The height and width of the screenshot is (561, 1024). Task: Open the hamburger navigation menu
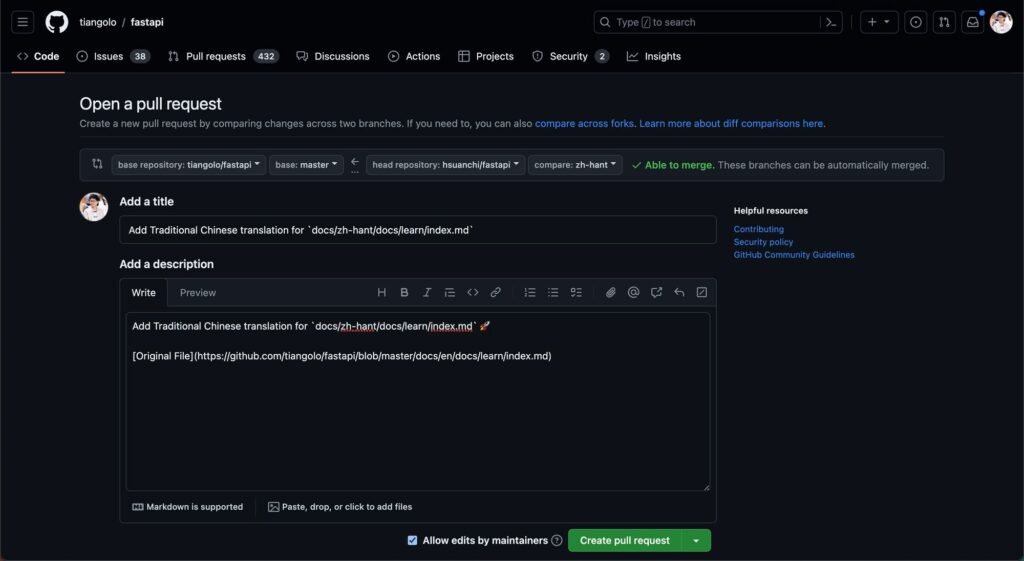pyautogui.click(x=23, y=22)
